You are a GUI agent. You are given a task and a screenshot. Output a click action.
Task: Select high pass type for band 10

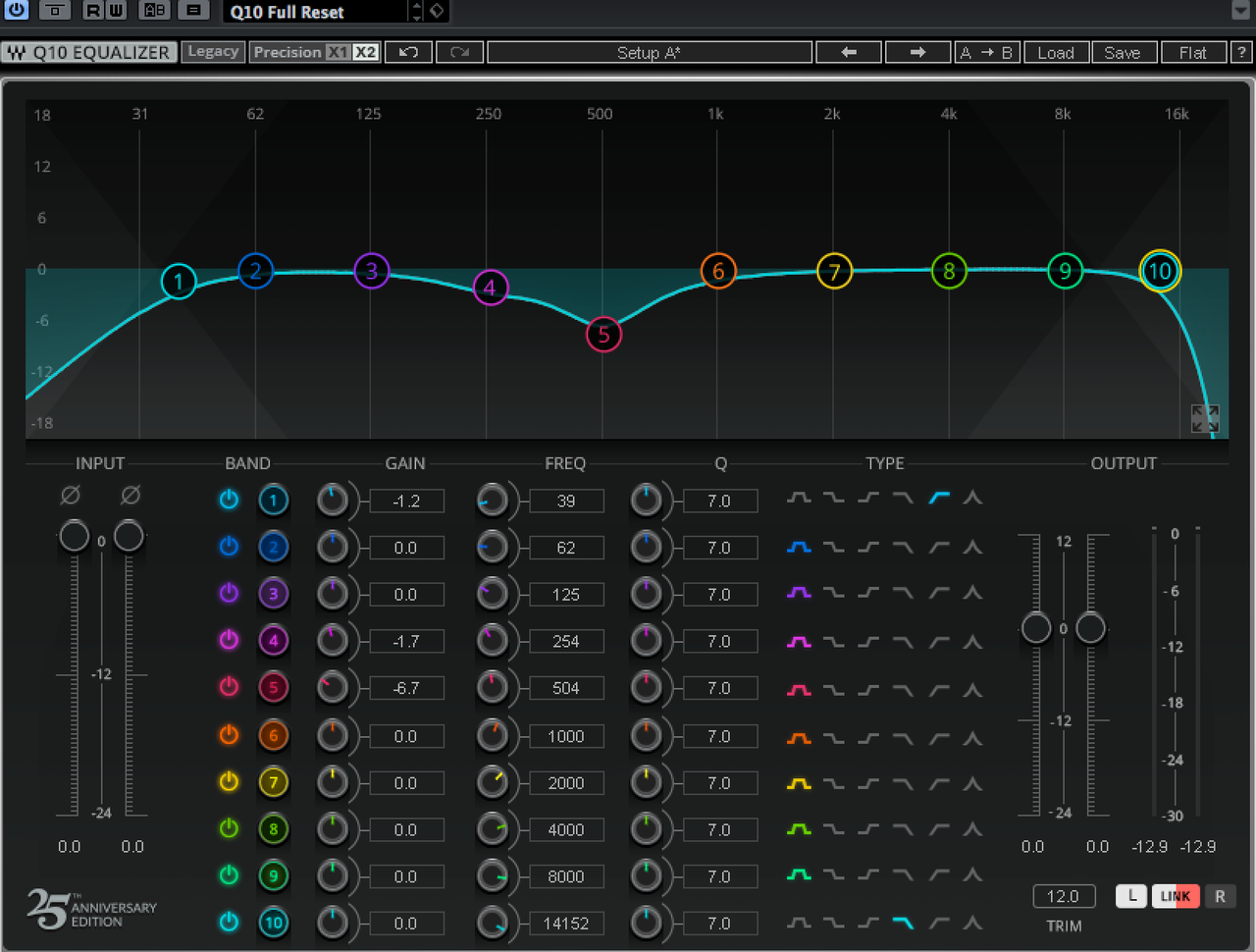(x=939, y=923)
